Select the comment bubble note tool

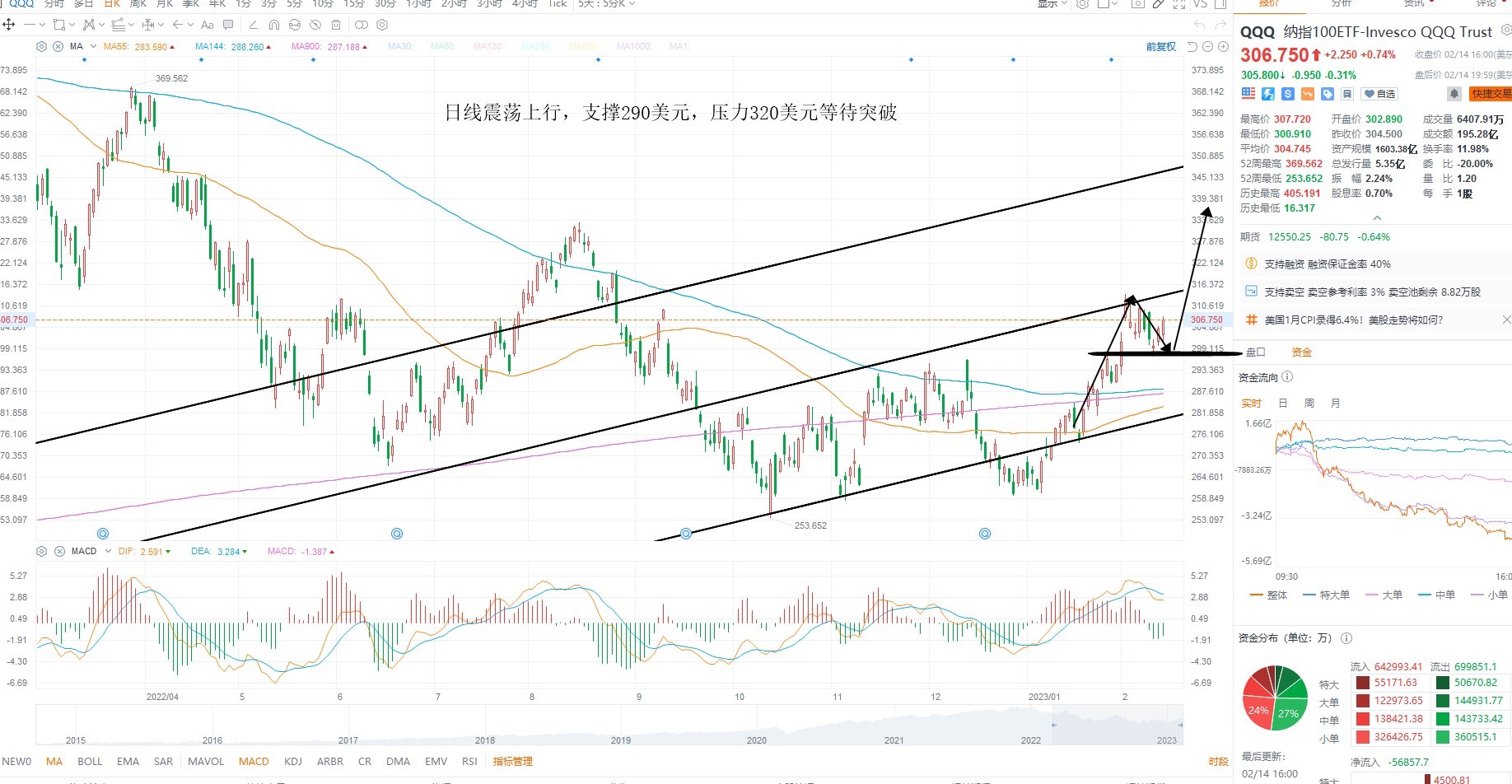pos(228,25)
